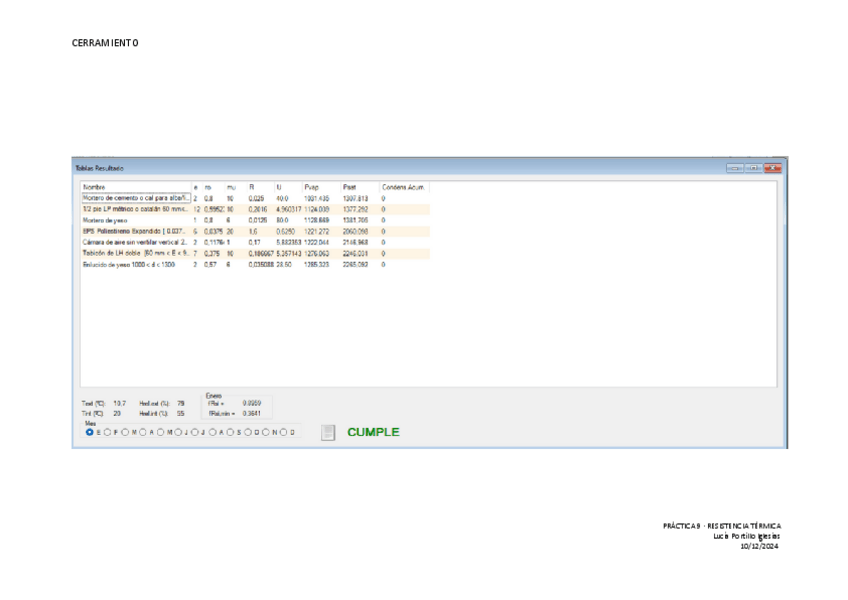Click the Tablas Resultado title bar text
The image size is (848, 600).
100,168
